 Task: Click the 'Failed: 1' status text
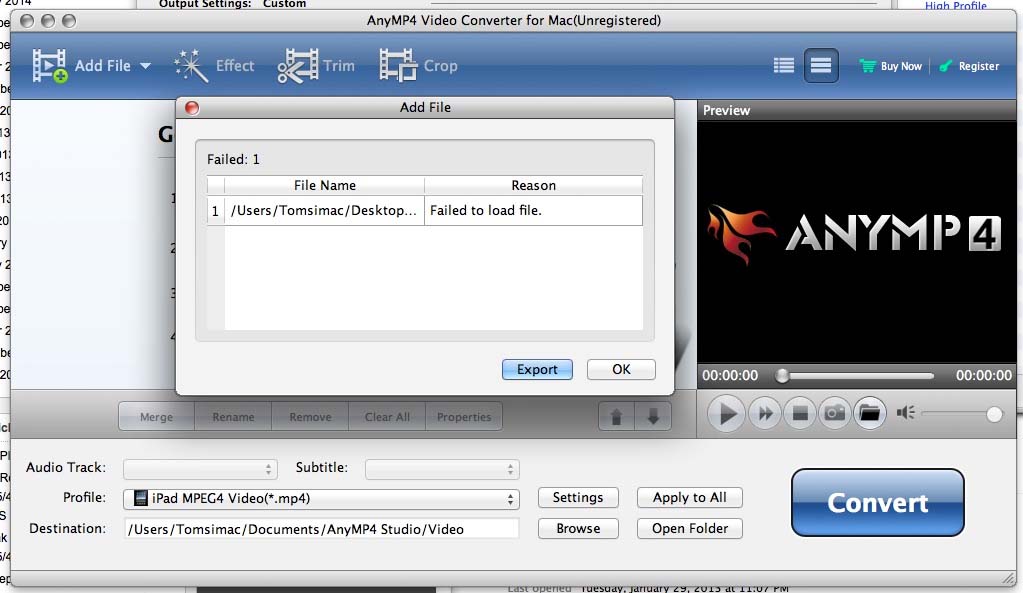pos(233,159)
